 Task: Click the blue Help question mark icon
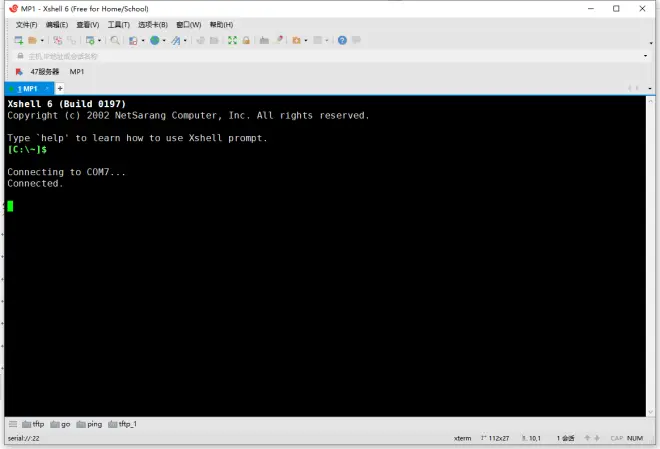(342, 40)
